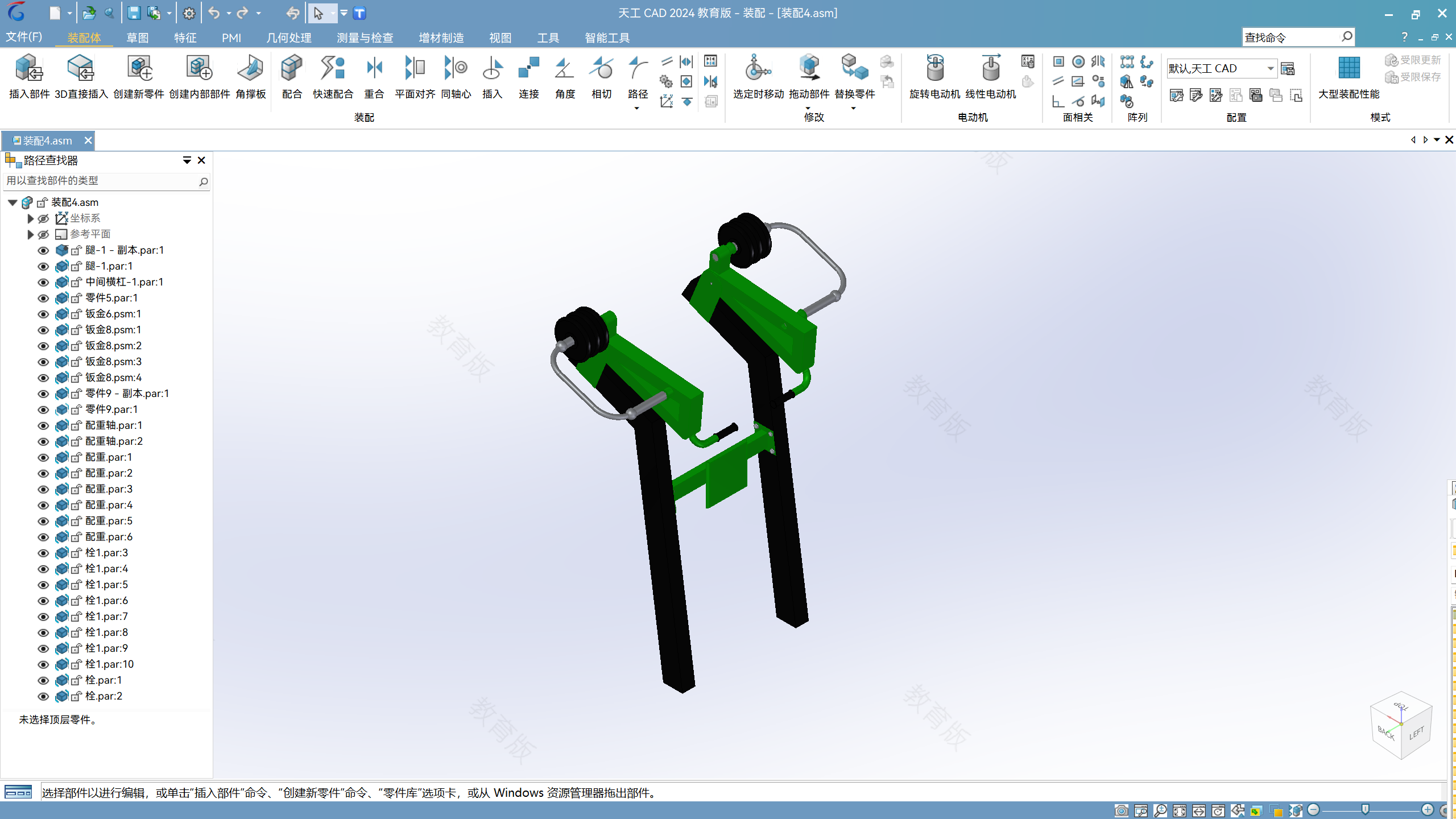
Task: Hide 腿-1.par:1 with its eye icon
Action: point(43,266)
